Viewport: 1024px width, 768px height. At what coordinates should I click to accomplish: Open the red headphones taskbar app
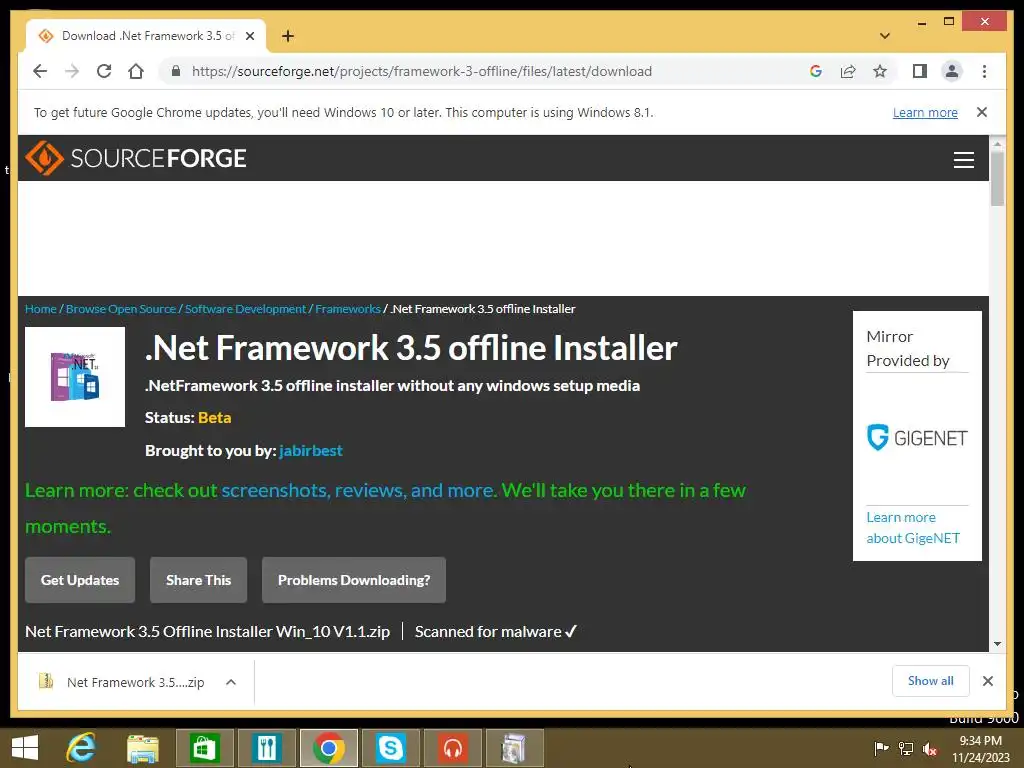pyautogui.click(x=453, y=748)
